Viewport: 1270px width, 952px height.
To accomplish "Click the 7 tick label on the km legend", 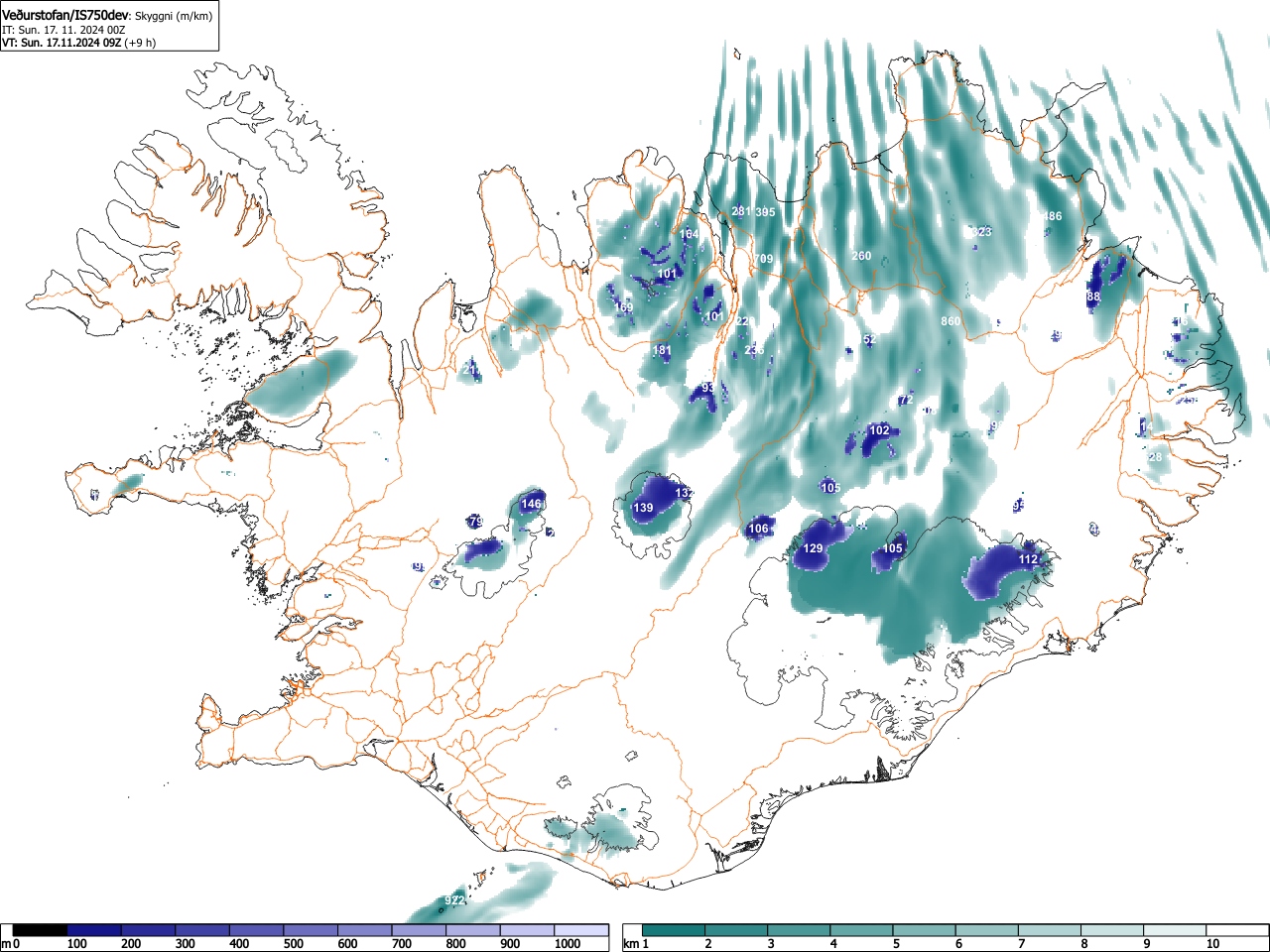I will [x=1022, y=944].
